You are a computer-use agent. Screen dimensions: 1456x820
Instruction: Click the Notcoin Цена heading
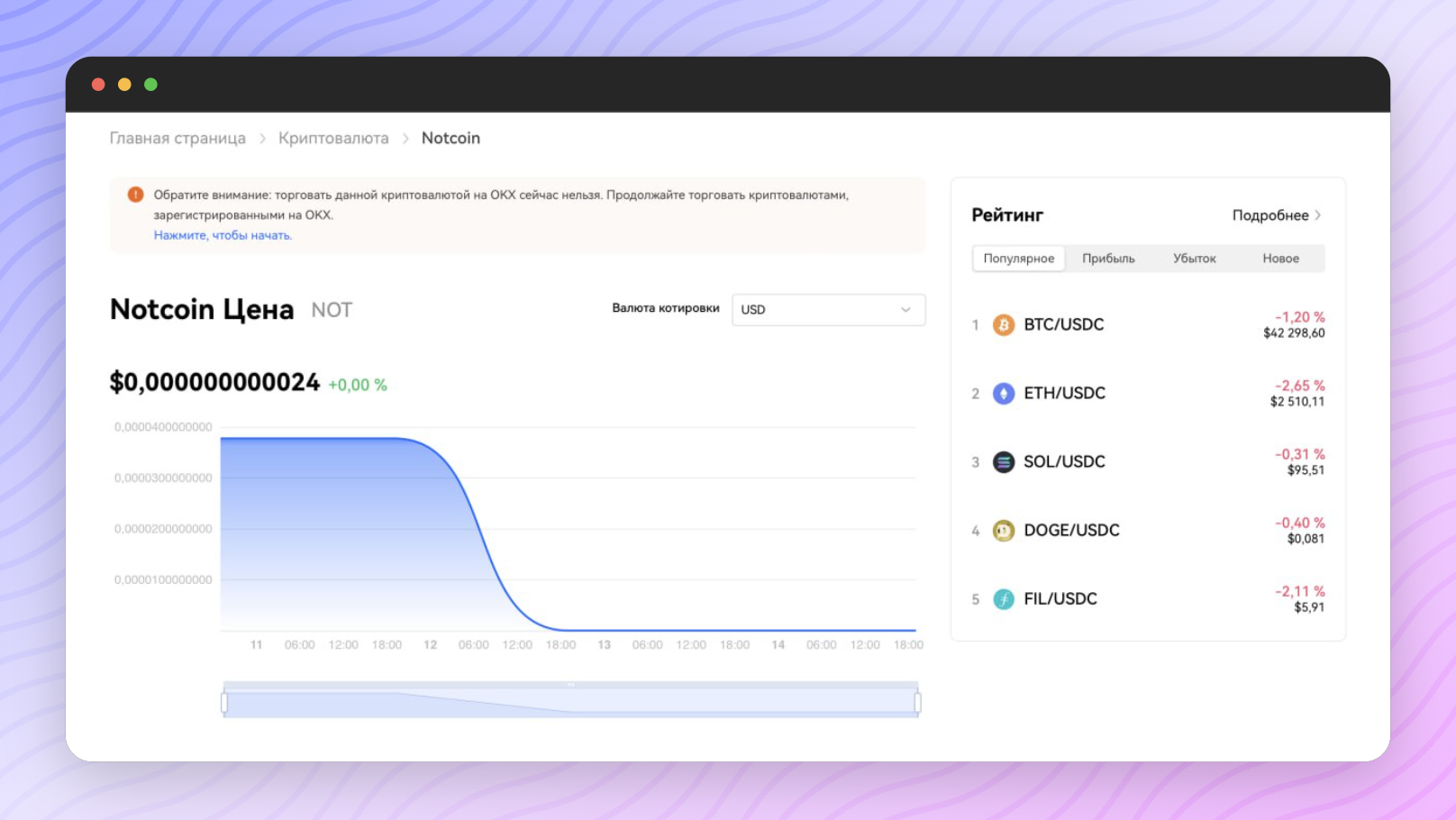pyautogui.click(x=202, y=309)
